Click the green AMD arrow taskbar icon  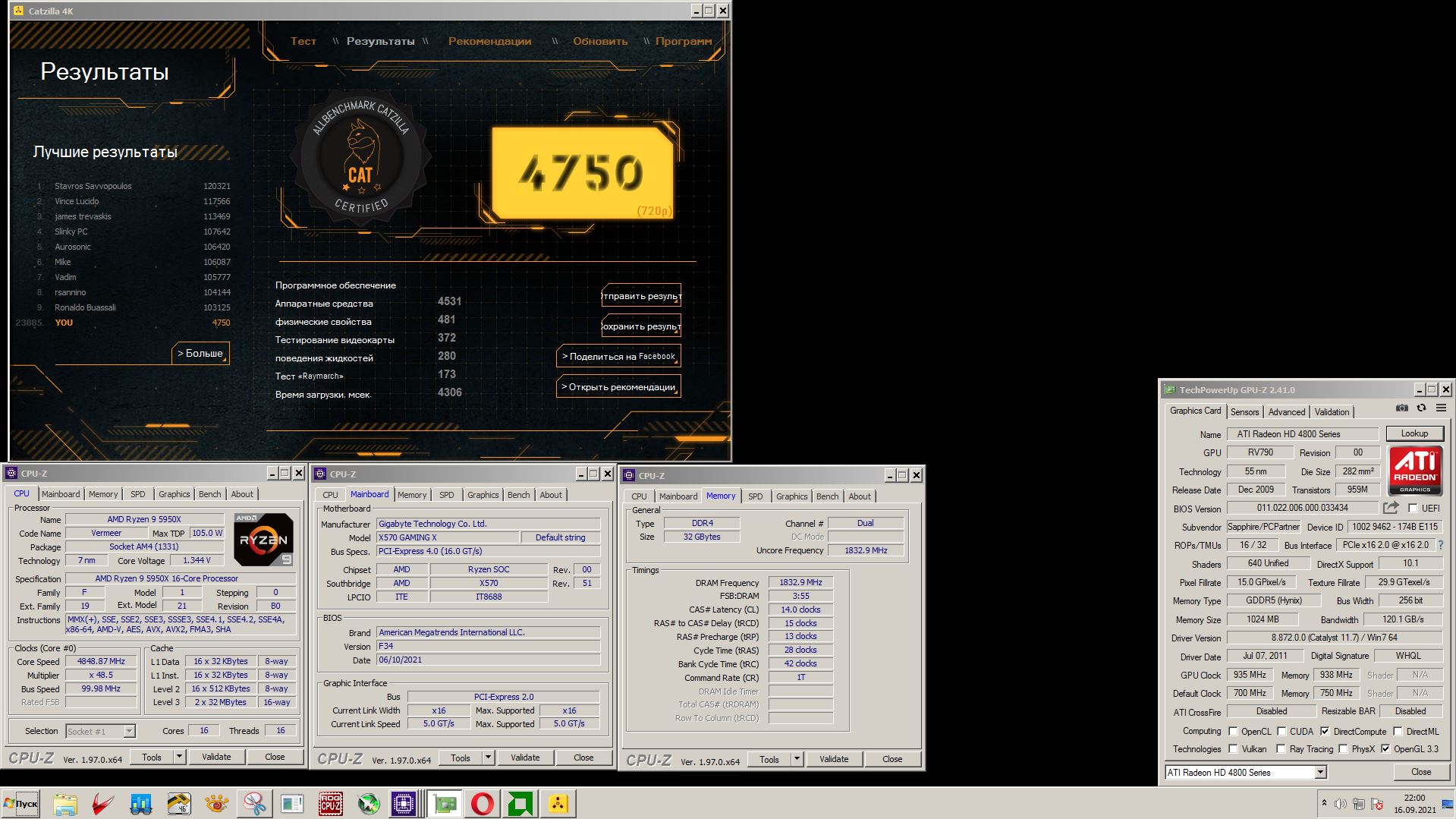pos(520,804)
